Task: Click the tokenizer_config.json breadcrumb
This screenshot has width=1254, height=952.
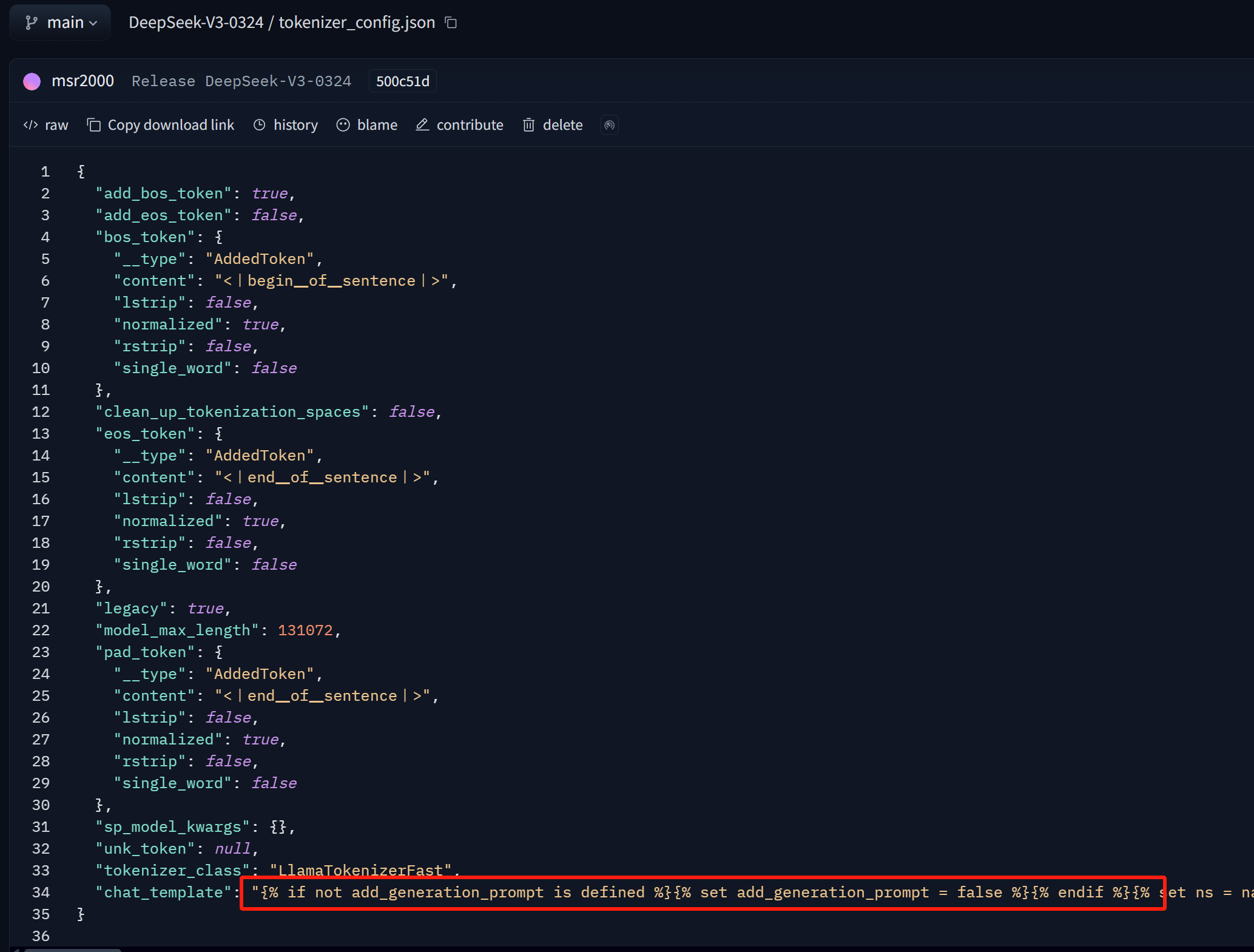Action: pos(357,22)
